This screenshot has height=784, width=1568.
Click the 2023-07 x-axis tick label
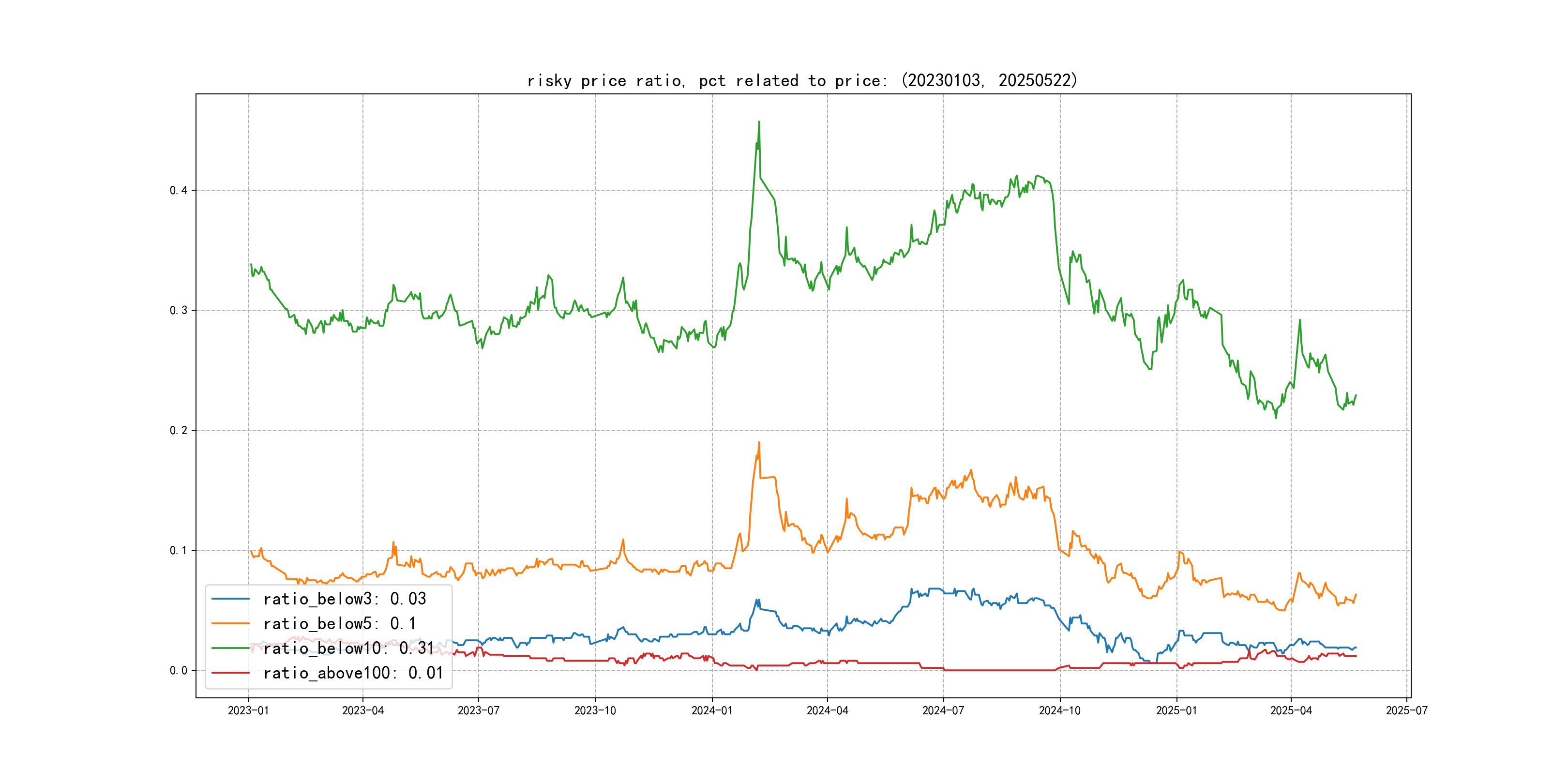coord(479,711)
